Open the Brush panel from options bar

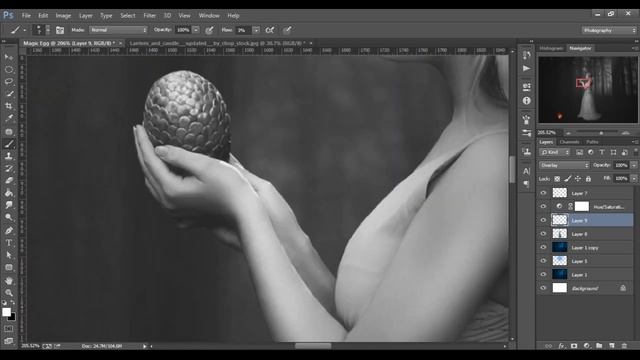(x=60, y=30)
